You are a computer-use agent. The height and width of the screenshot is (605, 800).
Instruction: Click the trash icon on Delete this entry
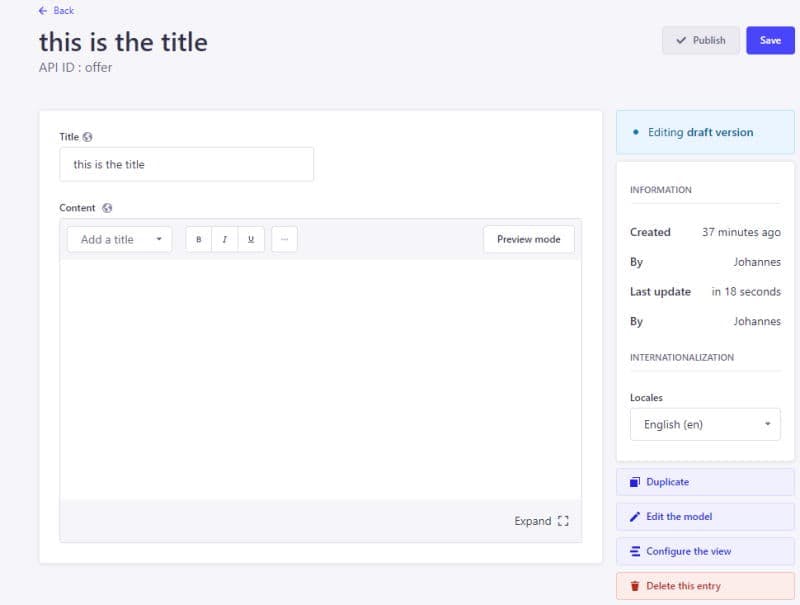(637, 585)
